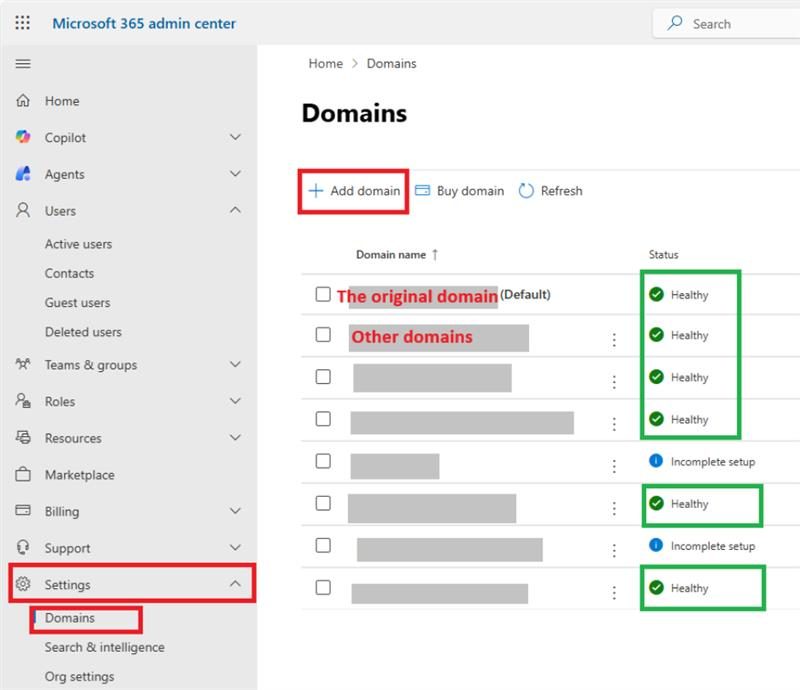This screenshot has width=800, height=690.
Task: Click the plus icon for Add domain
Action: click(x=316, y=190)
